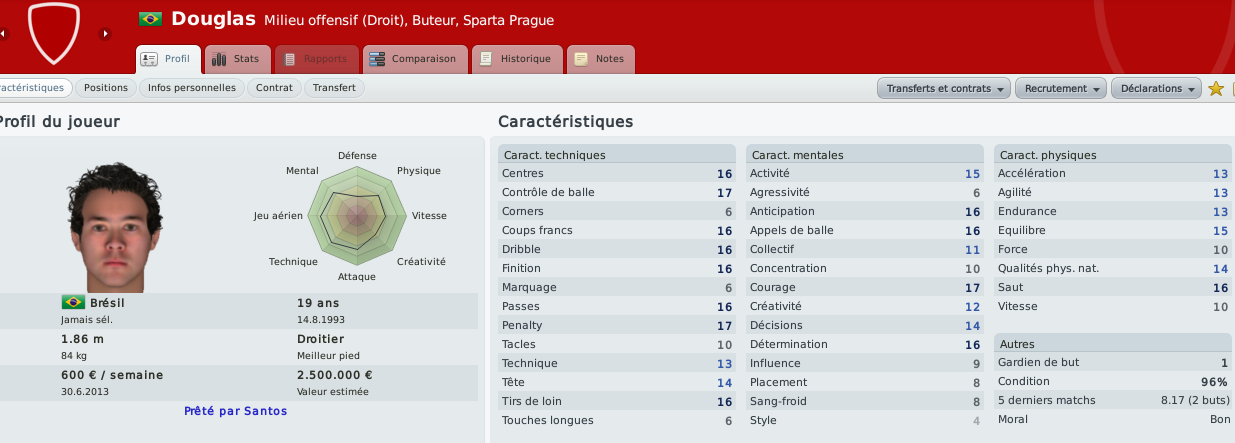Click the Comparaison tab icon
This screenshot has width=1235, height=443.
(x=377, y=59)
